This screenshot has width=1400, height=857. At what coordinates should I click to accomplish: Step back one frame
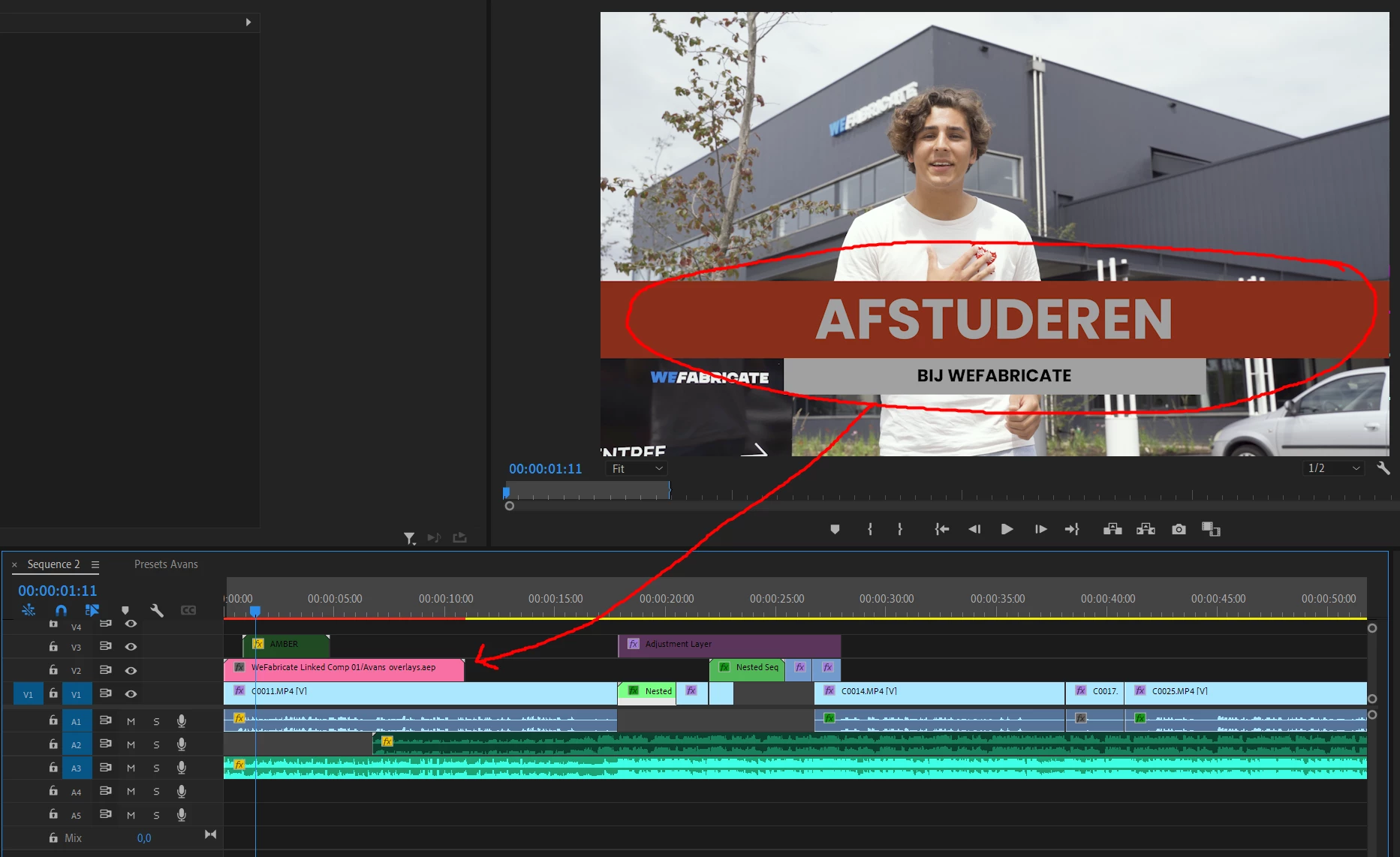click(x=974, y=529)
